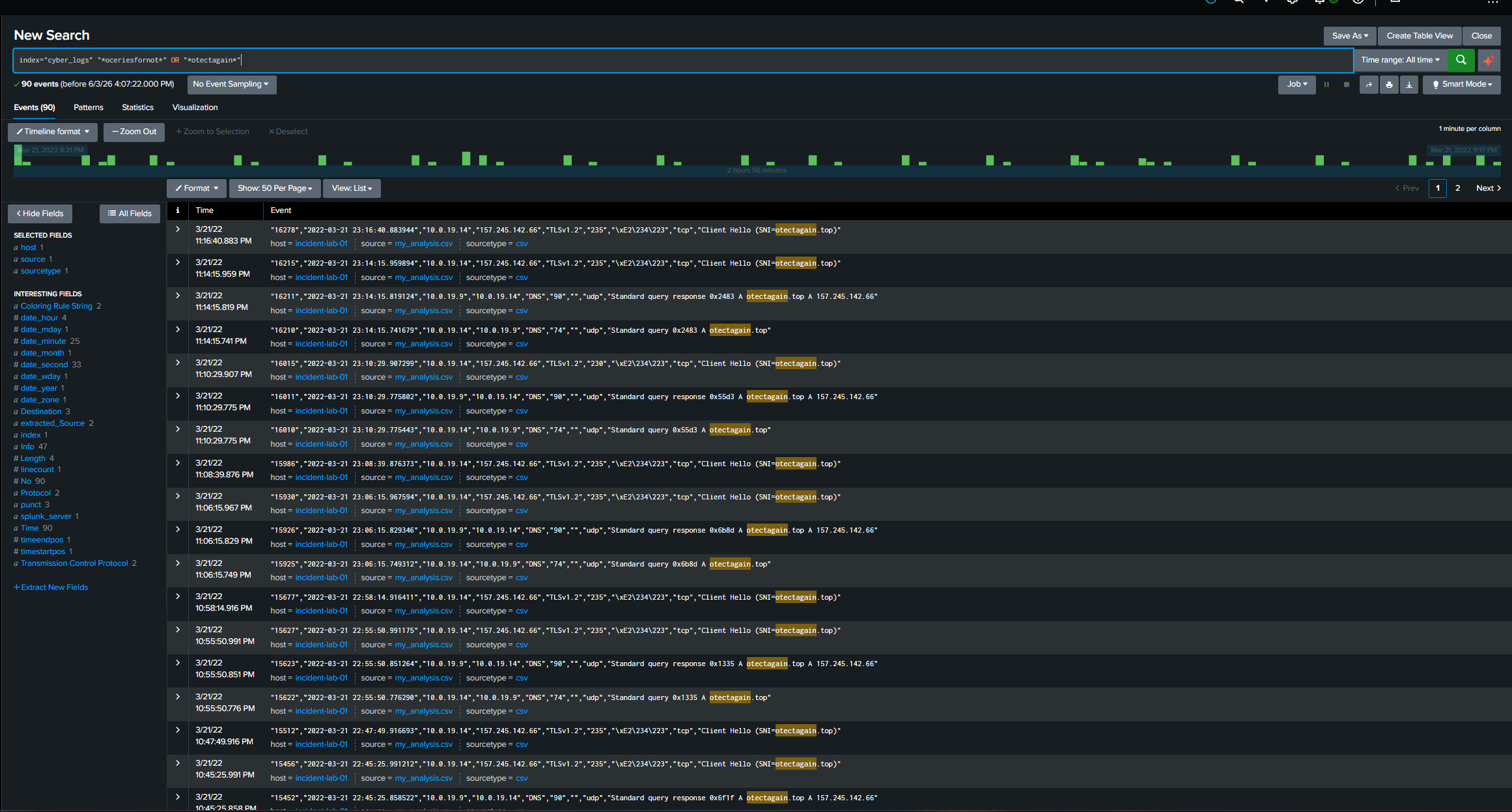This screenshot has height=812, width=1512.
Task: Click Extract New Fields link
Action: click(51, 587)
